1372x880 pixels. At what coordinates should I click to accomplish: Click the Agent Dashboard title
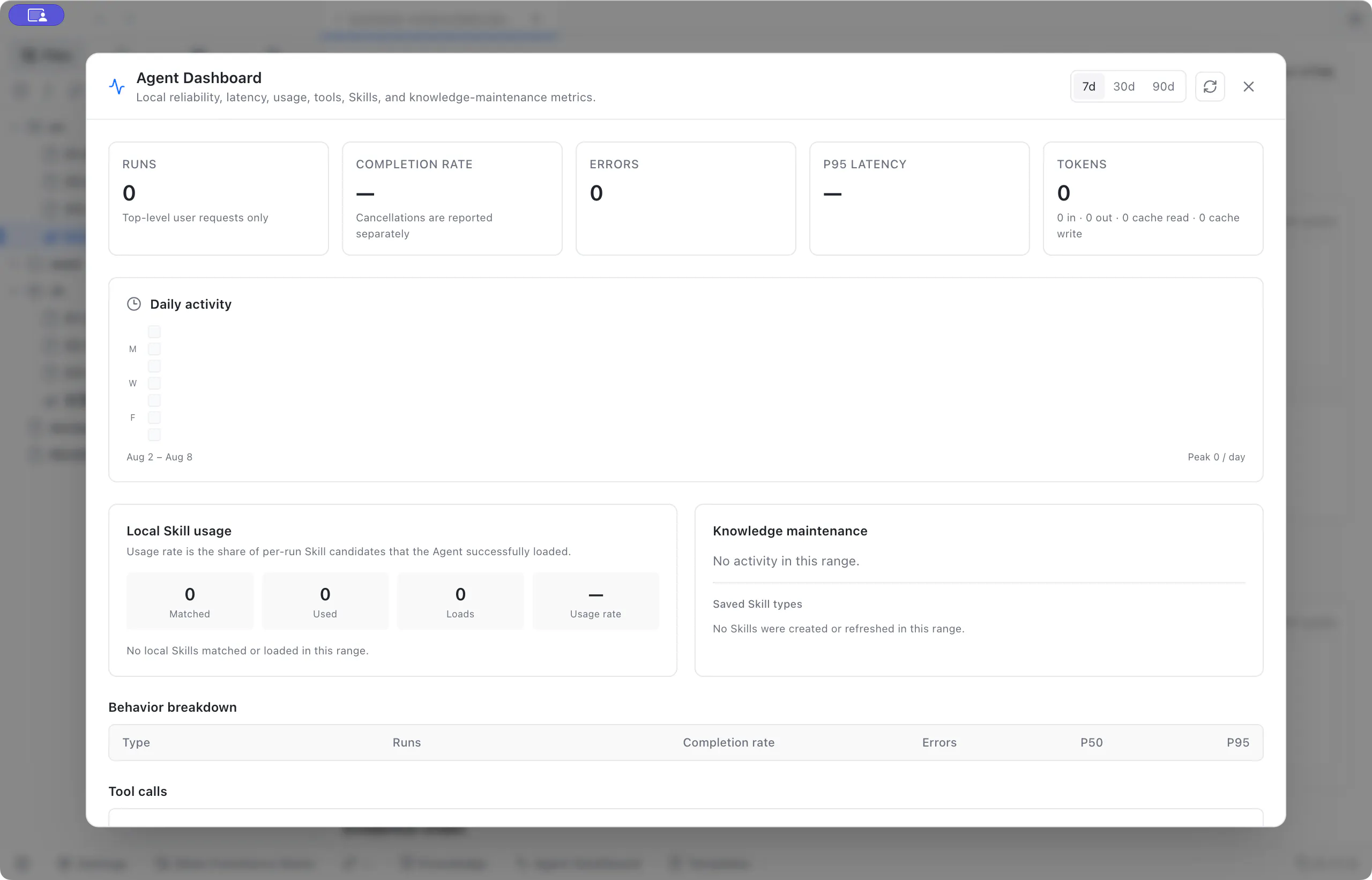click(199, 78)
